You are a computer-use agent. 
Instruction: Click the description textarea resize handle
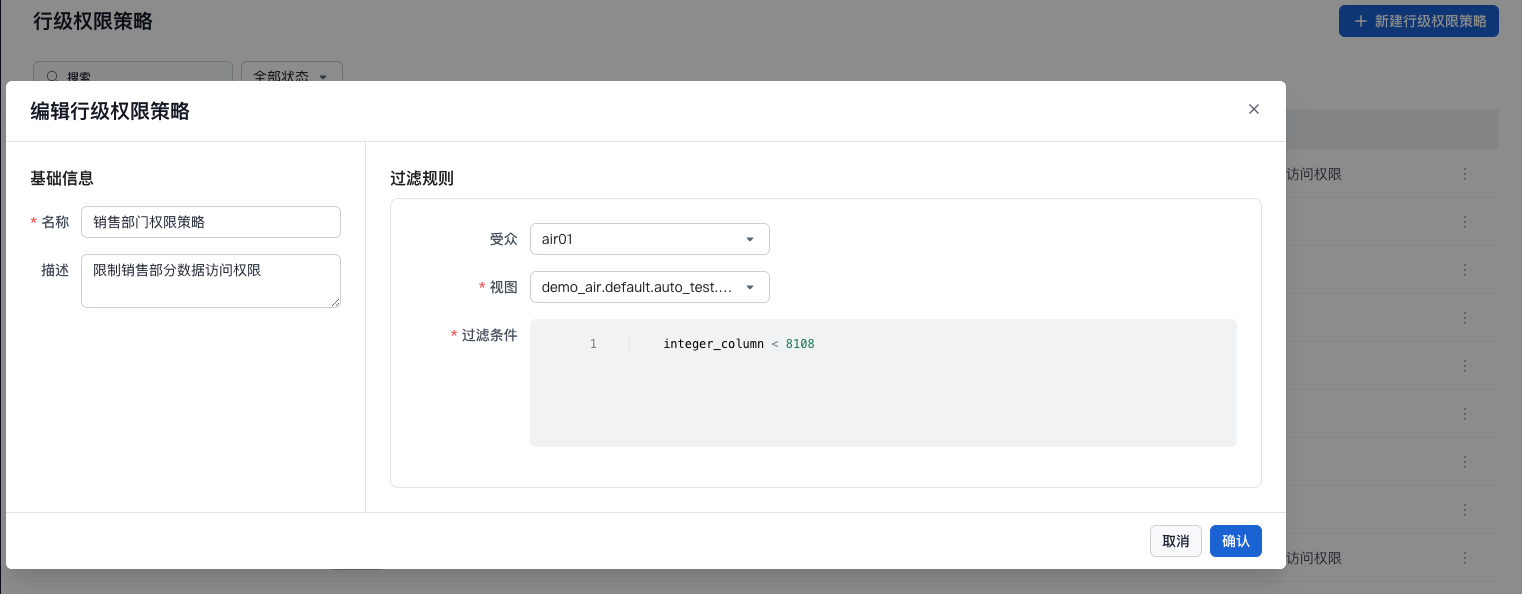(x=335, y=302)
